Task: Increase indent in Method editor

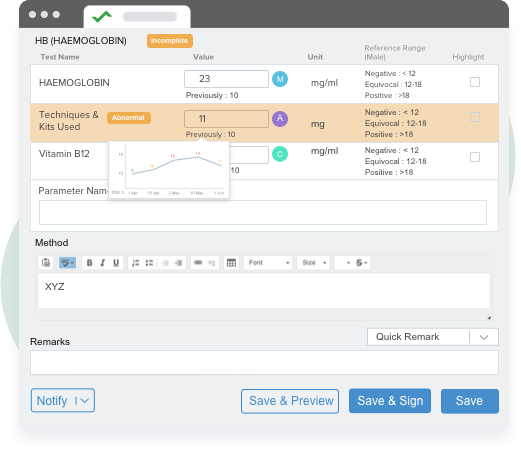Action: tap(179, 263)
